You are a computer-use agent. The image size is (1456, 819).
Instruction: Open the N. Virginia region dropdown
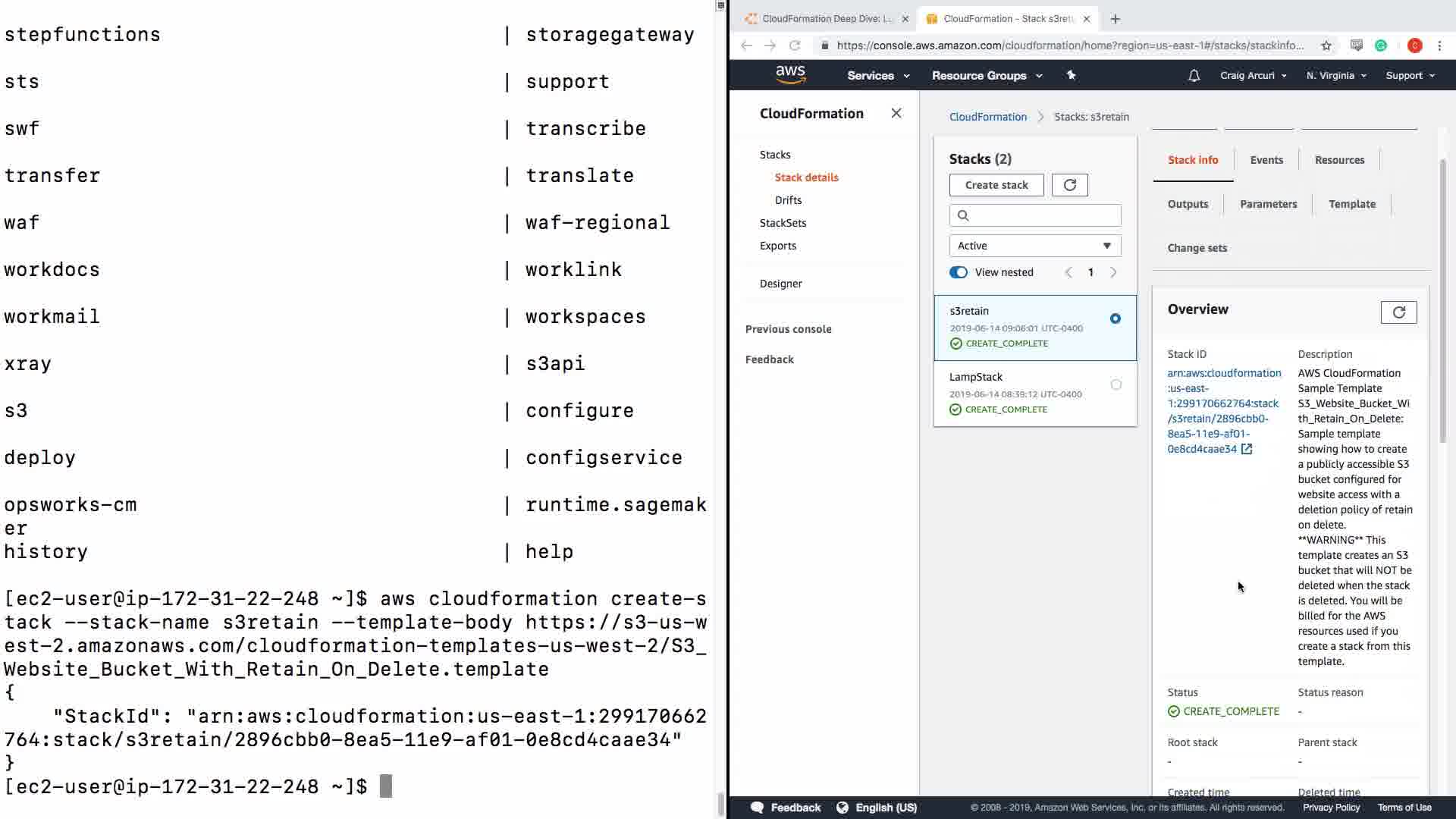point(1335,75)
